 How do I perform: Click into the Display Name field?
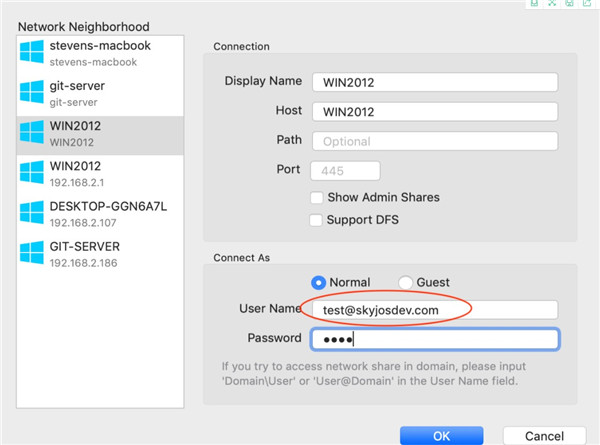[434, 82]
